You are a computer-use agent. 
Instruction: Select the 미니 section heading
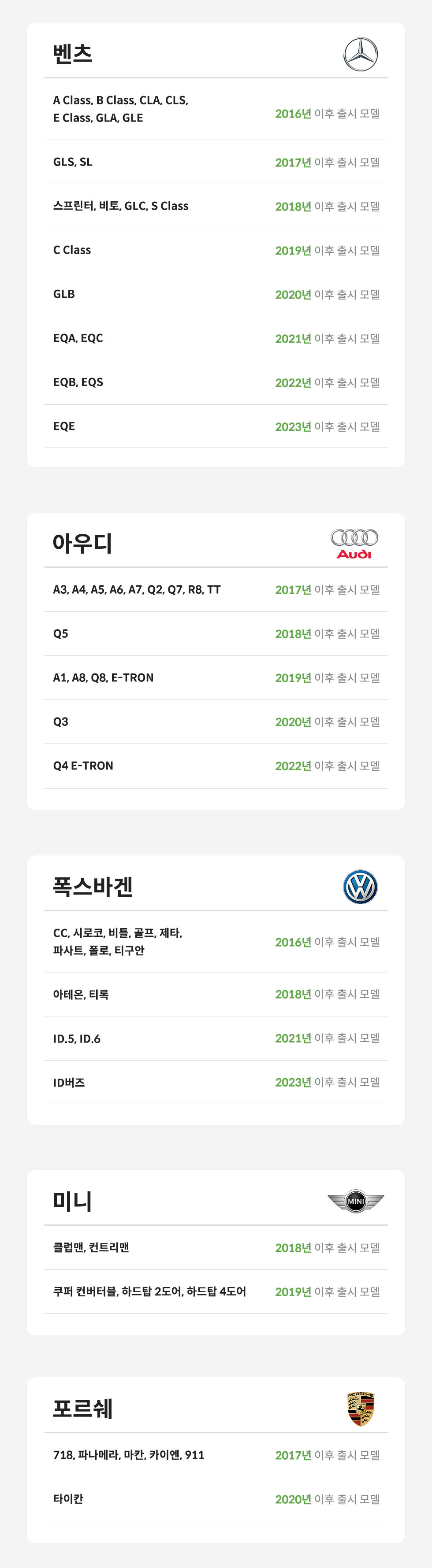coord(72,1201)
